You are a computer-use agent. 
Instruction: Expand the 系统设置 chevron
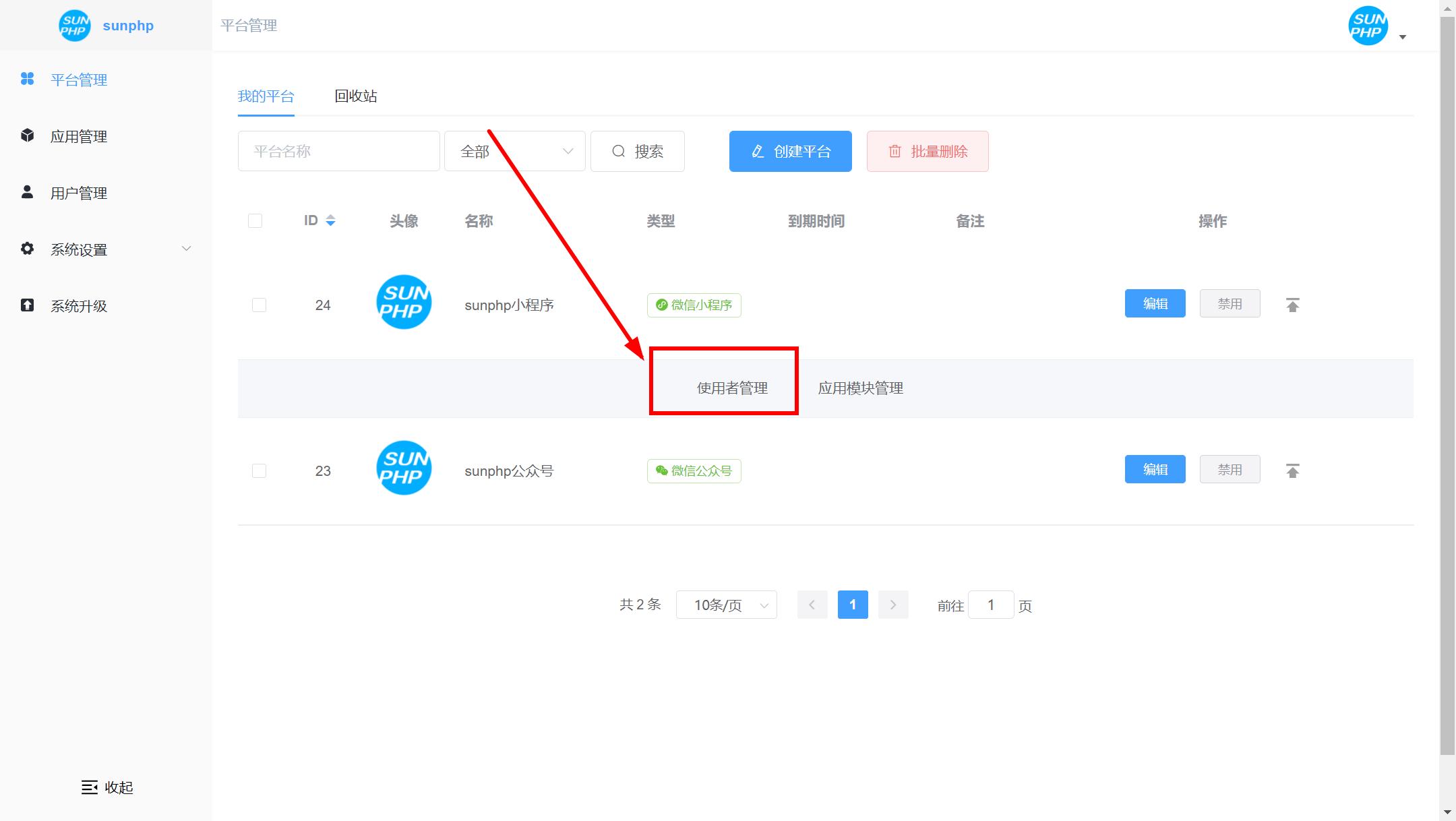click(x=187, y=249)
